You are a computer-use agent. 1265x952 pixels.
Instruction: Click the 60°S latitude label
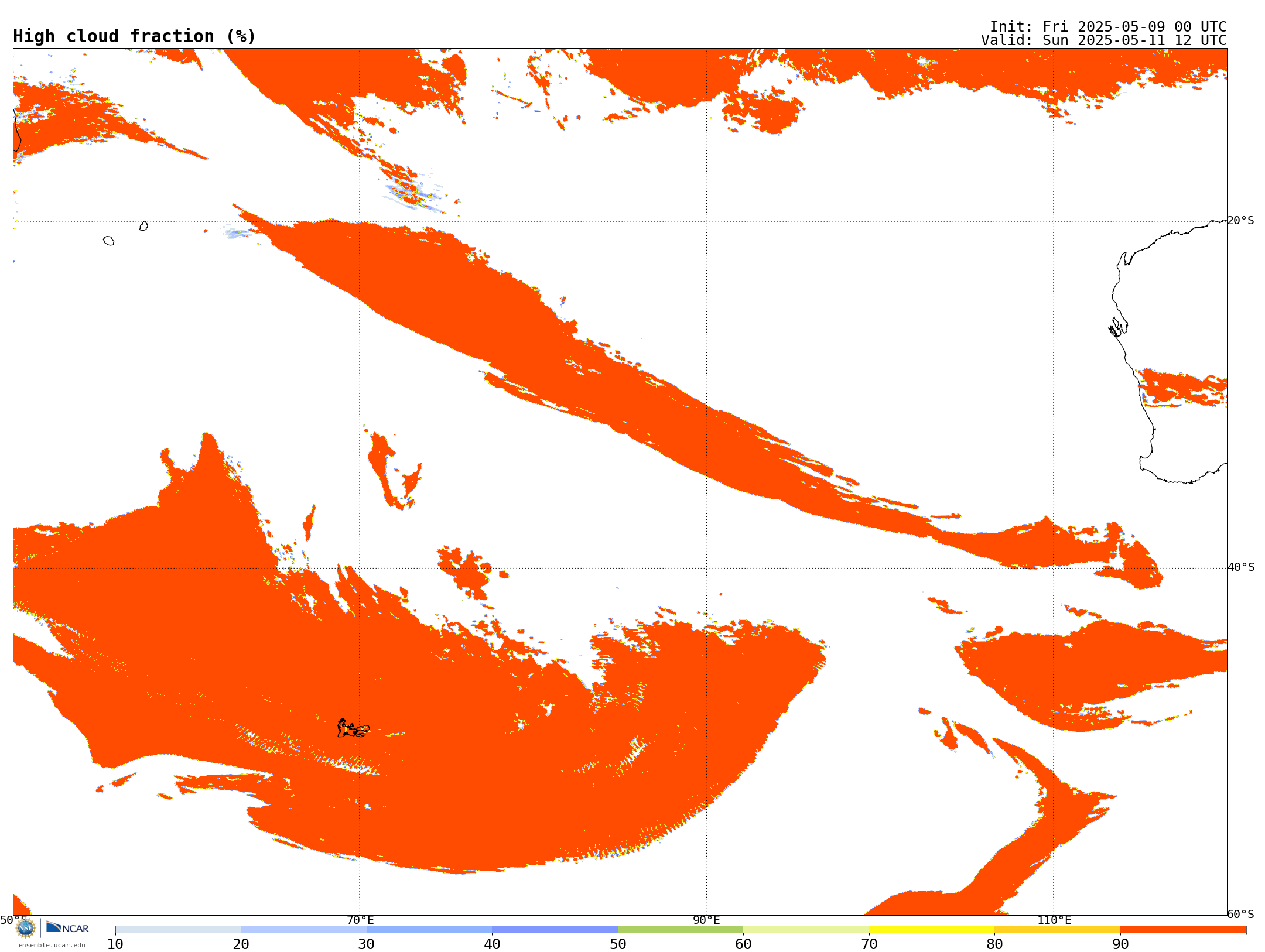1241,914
